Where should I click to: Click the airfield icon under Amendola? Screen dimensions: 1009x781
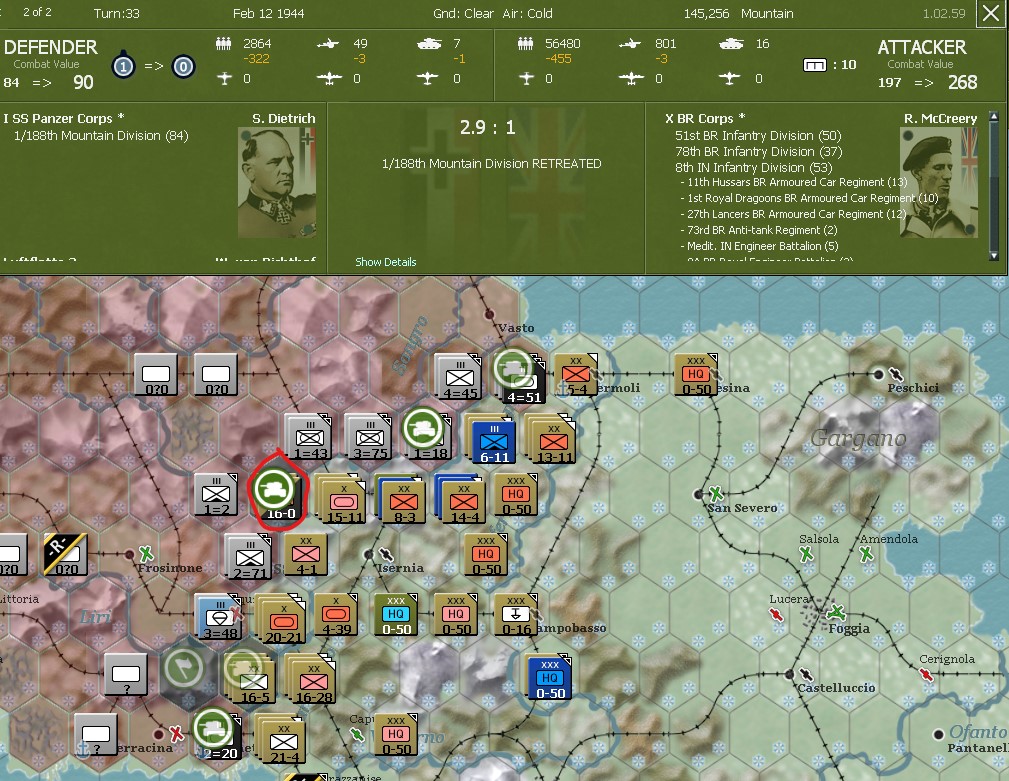tap(866, 553)
